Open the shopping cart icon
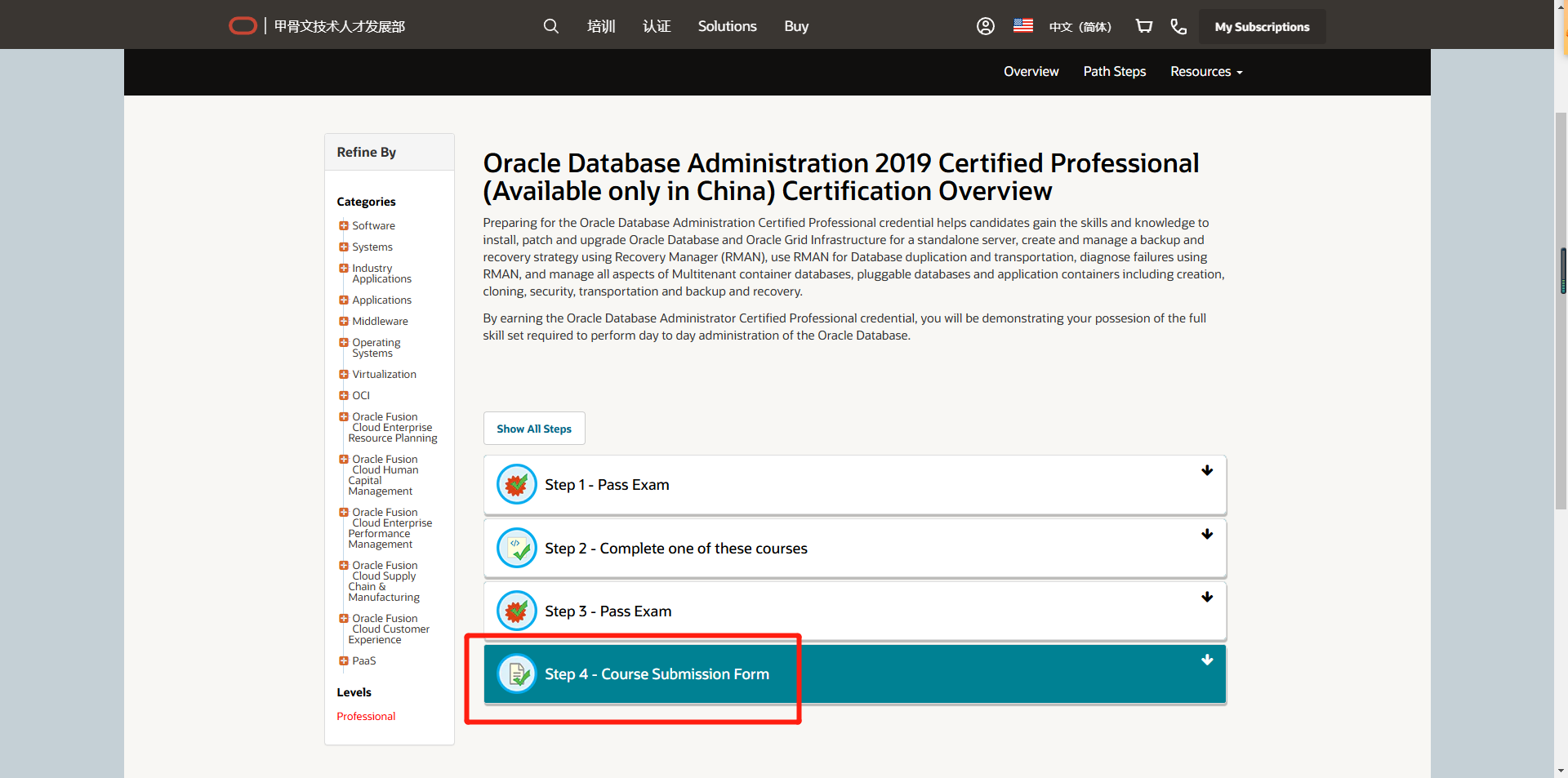The height and width of the screenshot is (778, 1568). [1143, 25]
